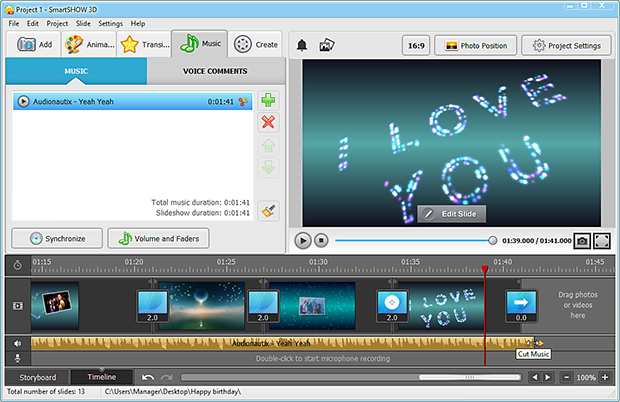The width and height of the screenshot is (620, 402).
Task: Open the Add tab
Action: 34,44
